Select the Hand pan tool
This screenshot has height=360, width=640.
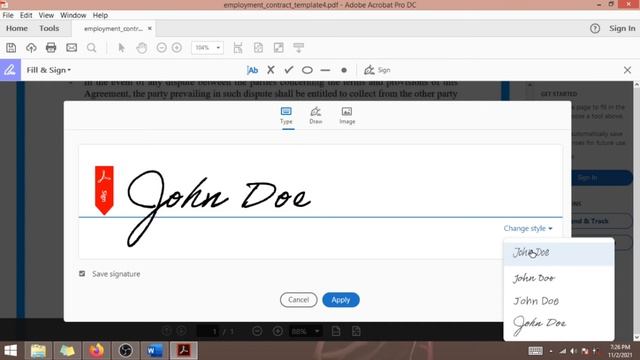(142, 48)
